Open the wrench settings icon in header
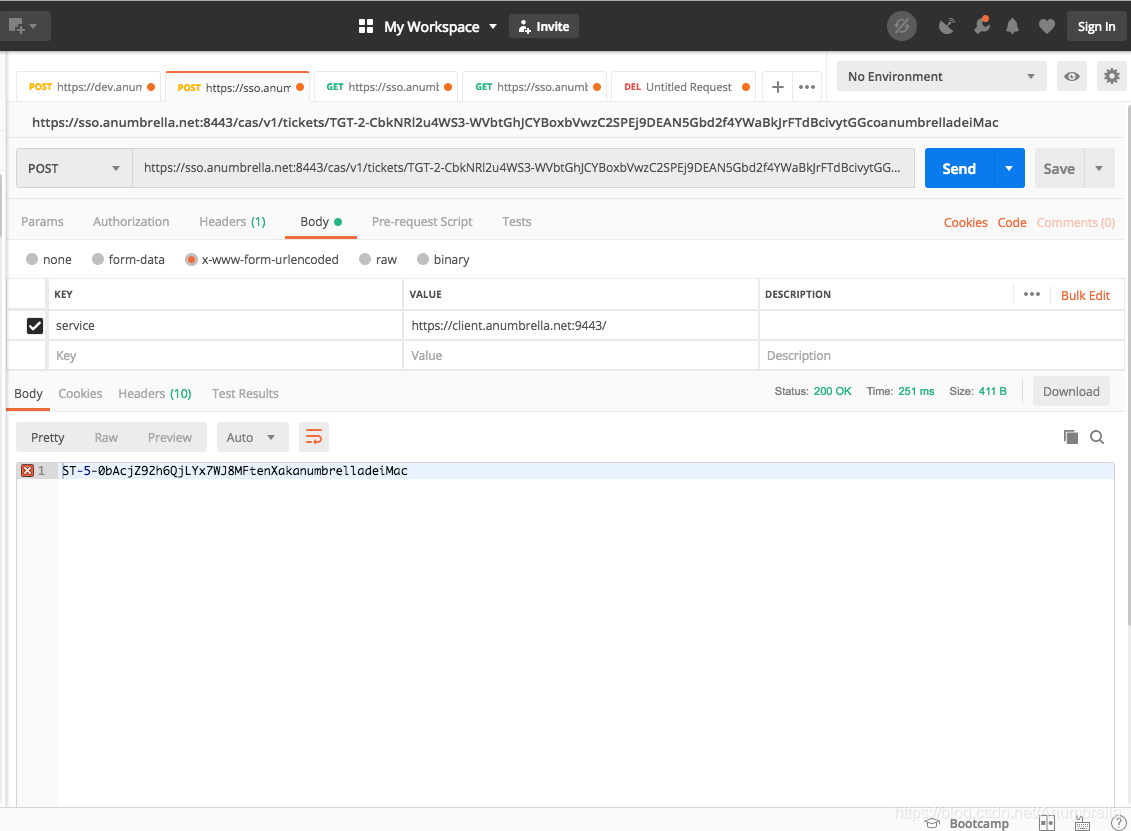The height and width of the screenshot is (831, 1131). [981, 26]
